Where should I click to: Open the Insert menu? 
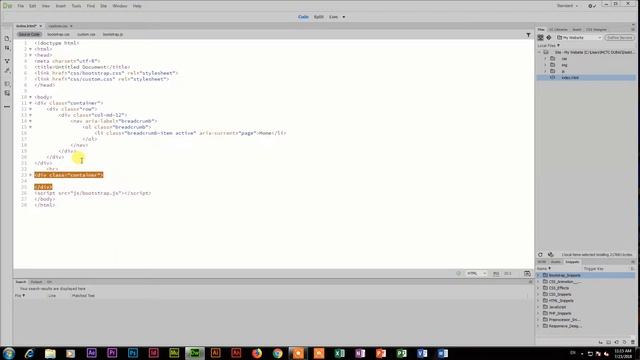[x=60, y=6]
